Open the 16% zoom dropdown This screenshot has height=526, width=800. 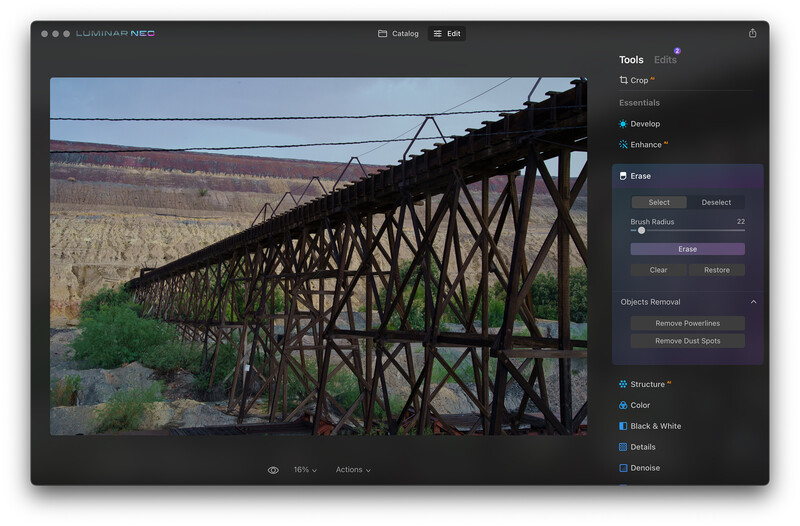point(305,469)
